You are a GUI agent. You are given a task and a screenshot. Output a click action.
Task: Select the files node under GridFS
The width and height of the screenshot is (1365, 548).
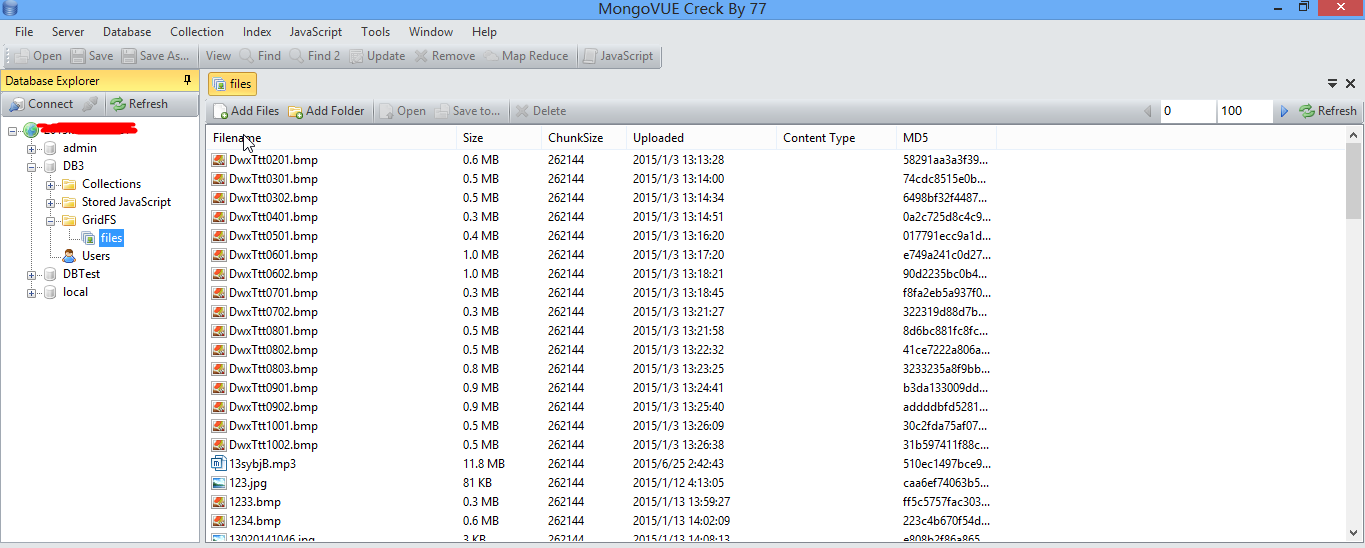point(111,238)
